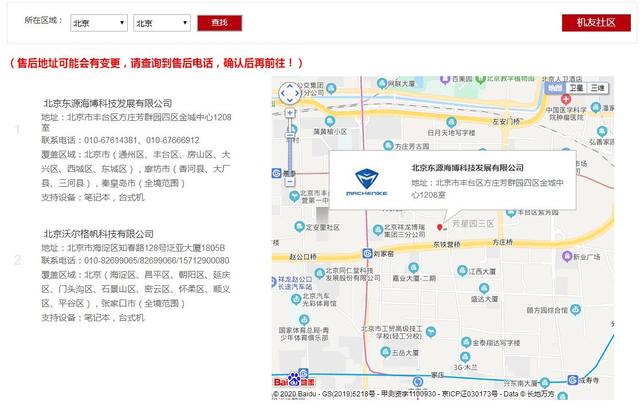
Task: Click the 日月天地写字楼 marker icon
Action: tap(451, 122)
